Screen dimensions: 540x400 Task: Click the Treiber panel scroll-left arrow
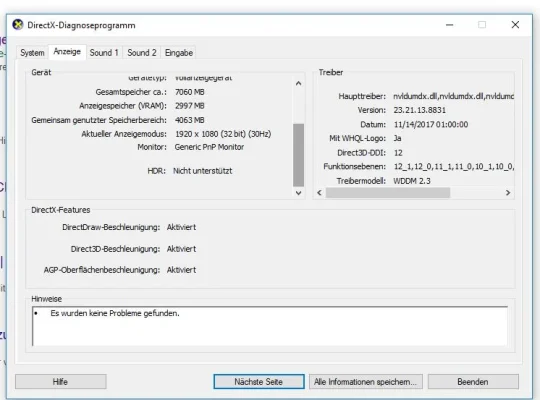pos(319,193)
